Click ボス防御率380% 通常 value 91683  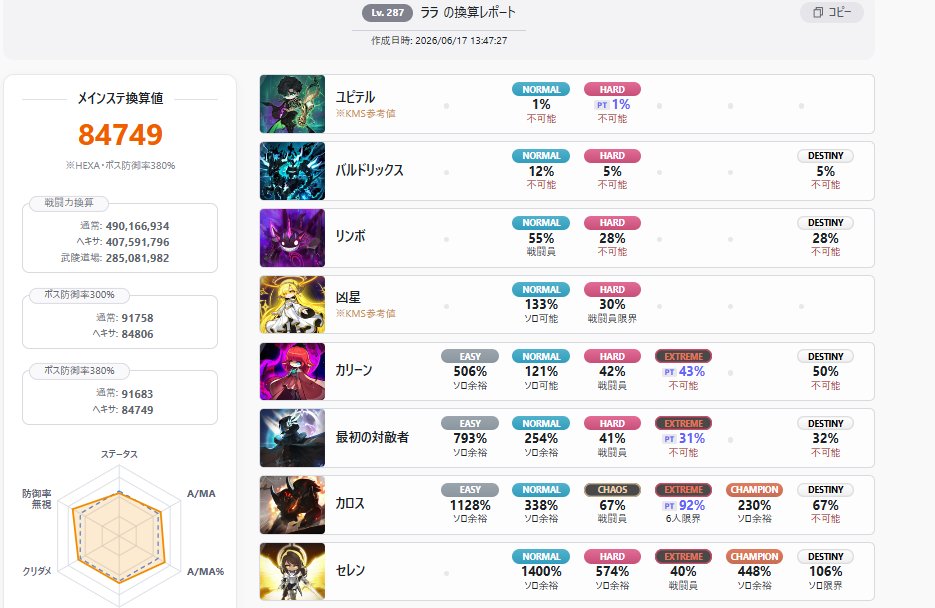coord(137,394)
